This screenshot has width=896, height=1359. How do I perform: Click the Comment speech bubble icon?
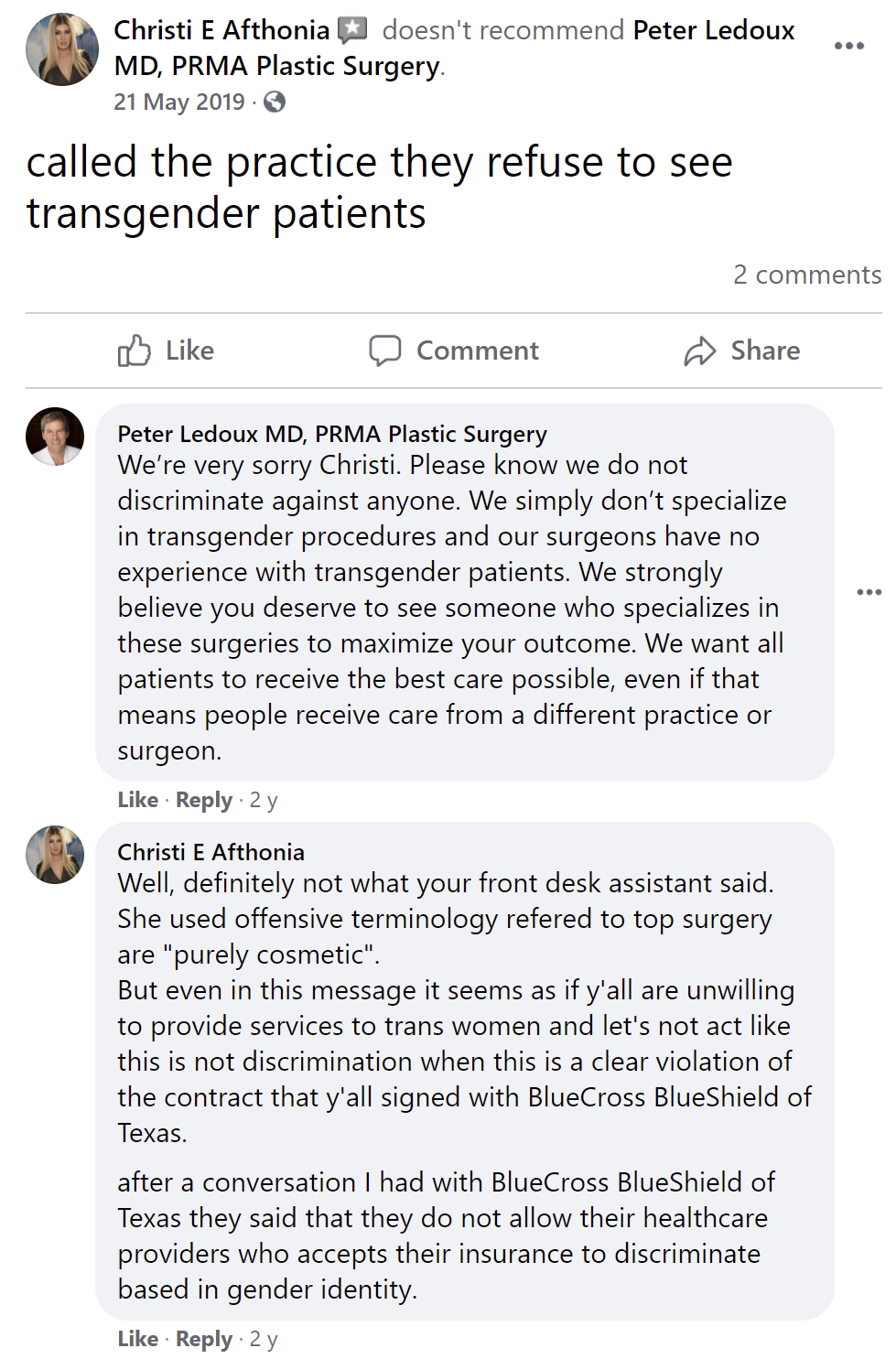tap(384, 351)
